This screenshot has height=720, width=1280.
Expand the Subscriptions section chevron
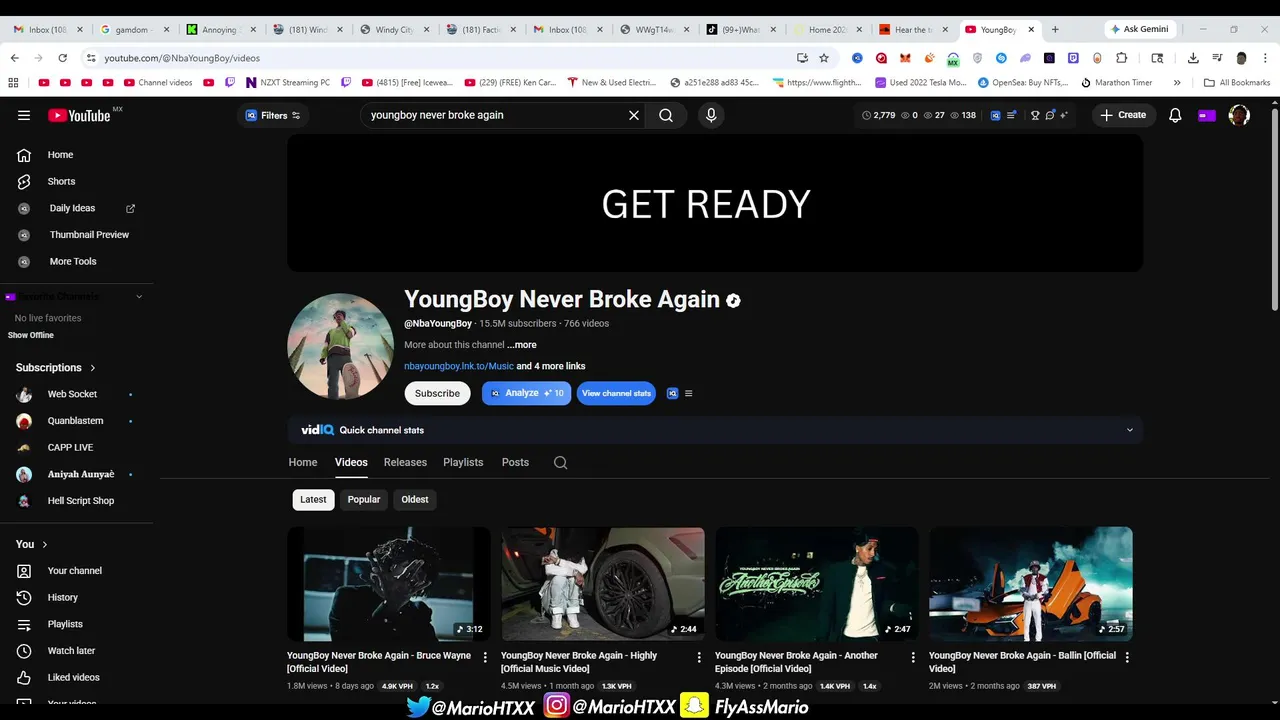point(93,368)
